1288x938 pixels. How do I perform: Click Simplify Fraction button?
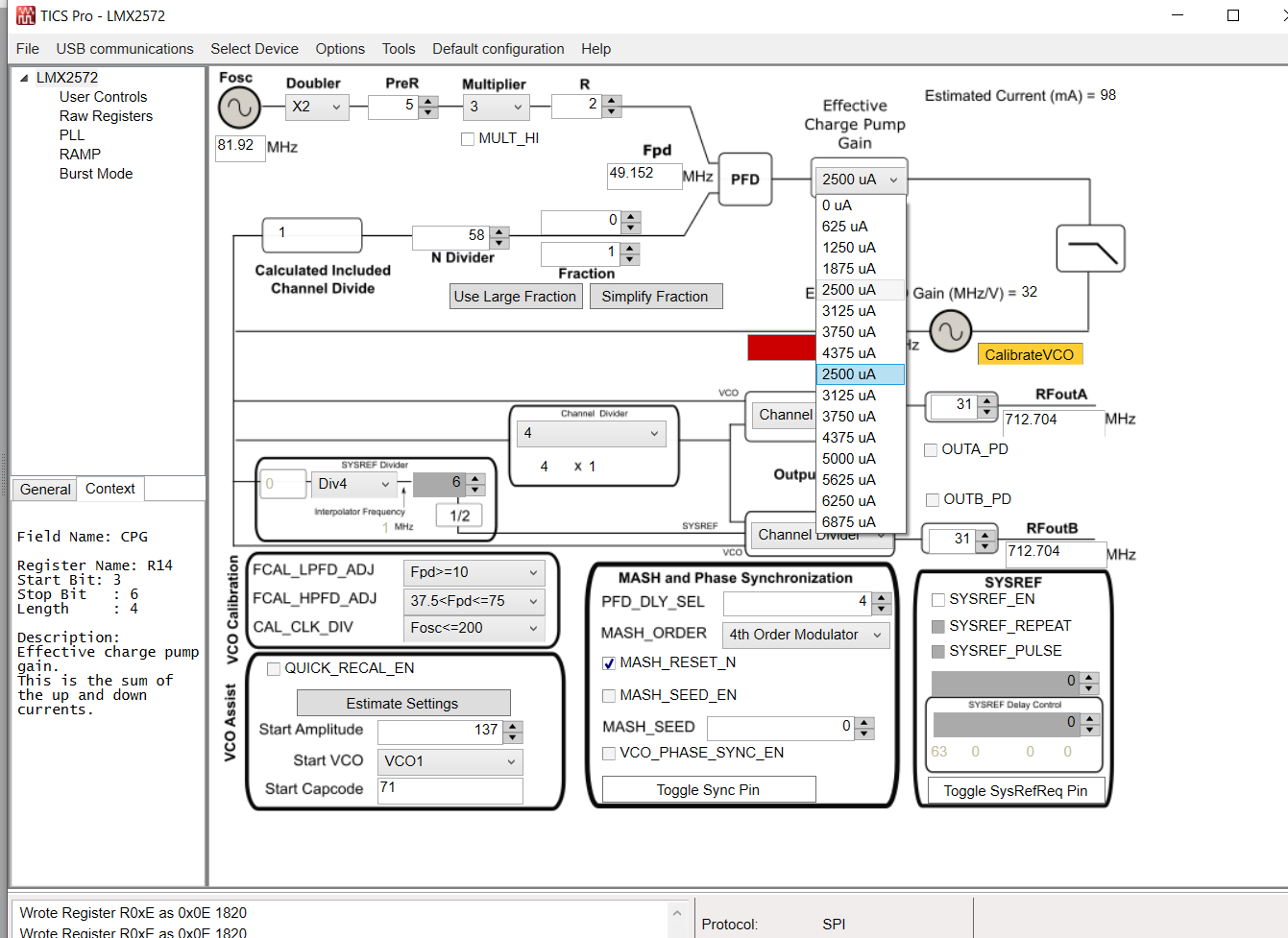pos(655,297)
